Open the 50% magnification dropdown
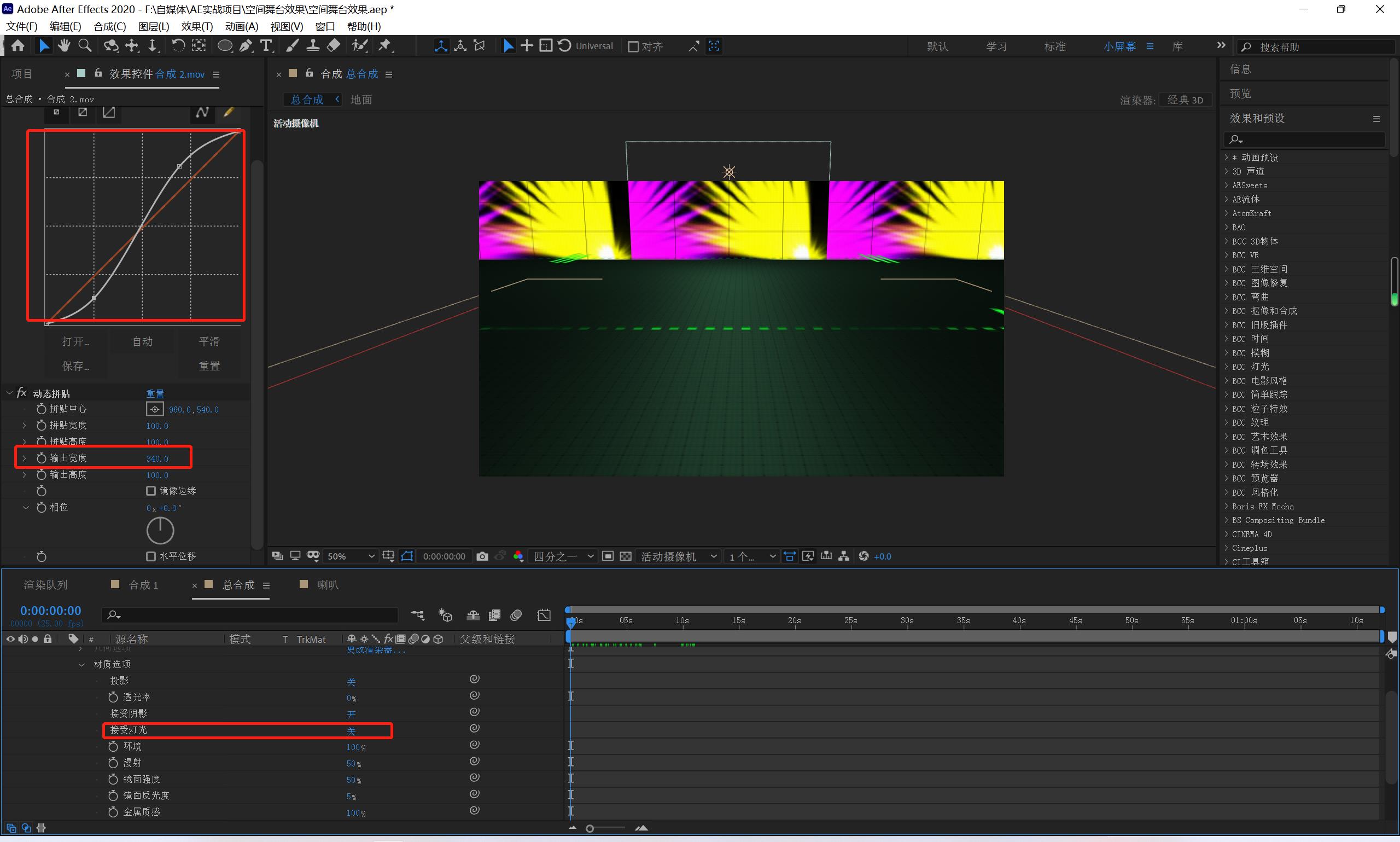The height and width of the screenshot is (842, 1400). tap(351, 556)
